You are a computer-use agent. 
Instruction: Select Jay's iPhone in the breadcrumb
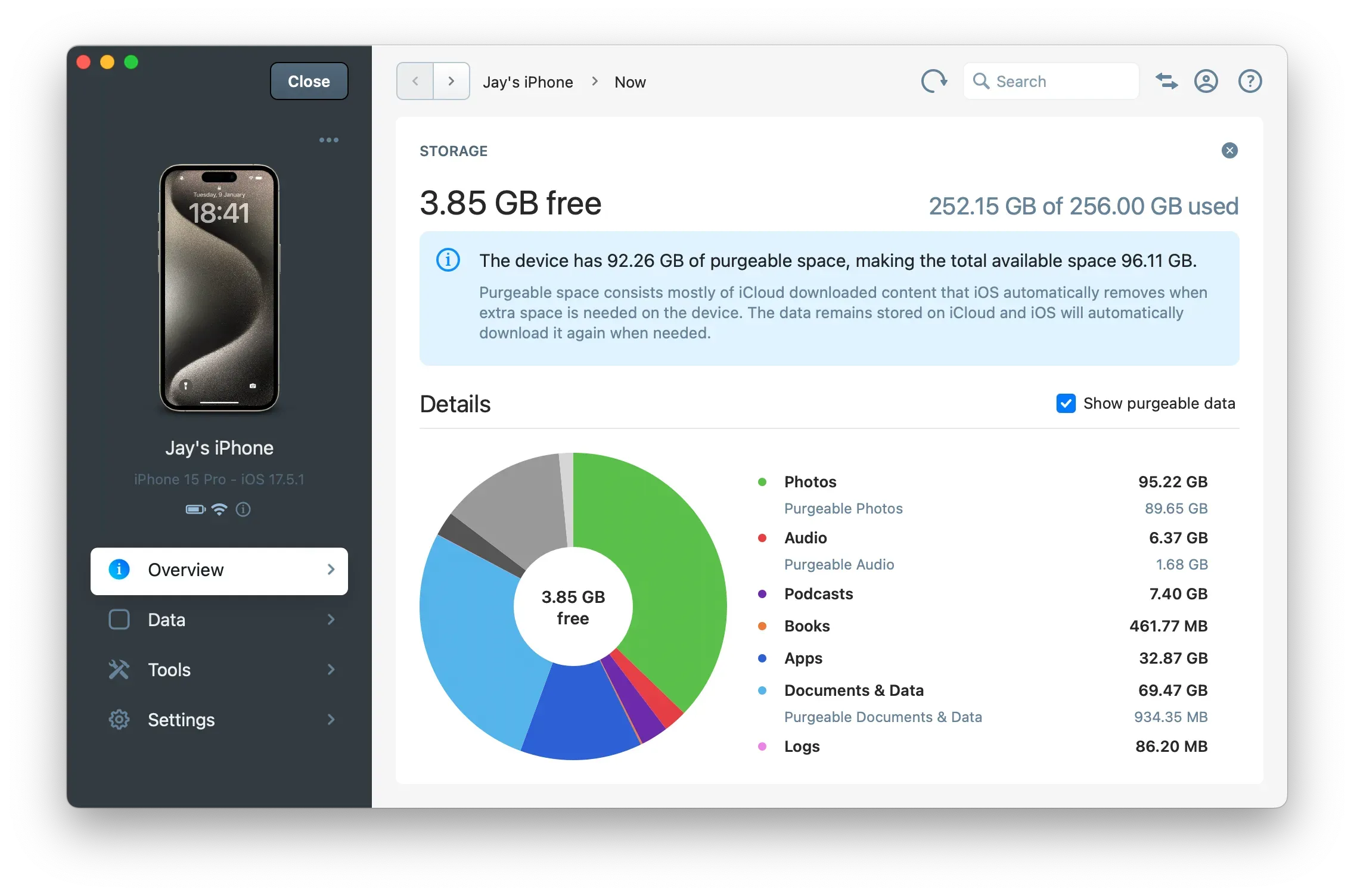click(528, 82)
